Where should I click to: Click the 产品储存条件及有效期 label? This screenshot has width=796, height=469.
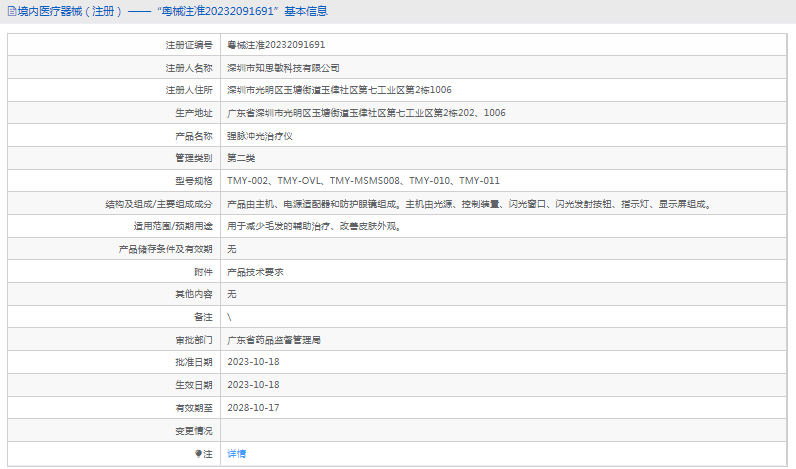[x=165, y=249]
